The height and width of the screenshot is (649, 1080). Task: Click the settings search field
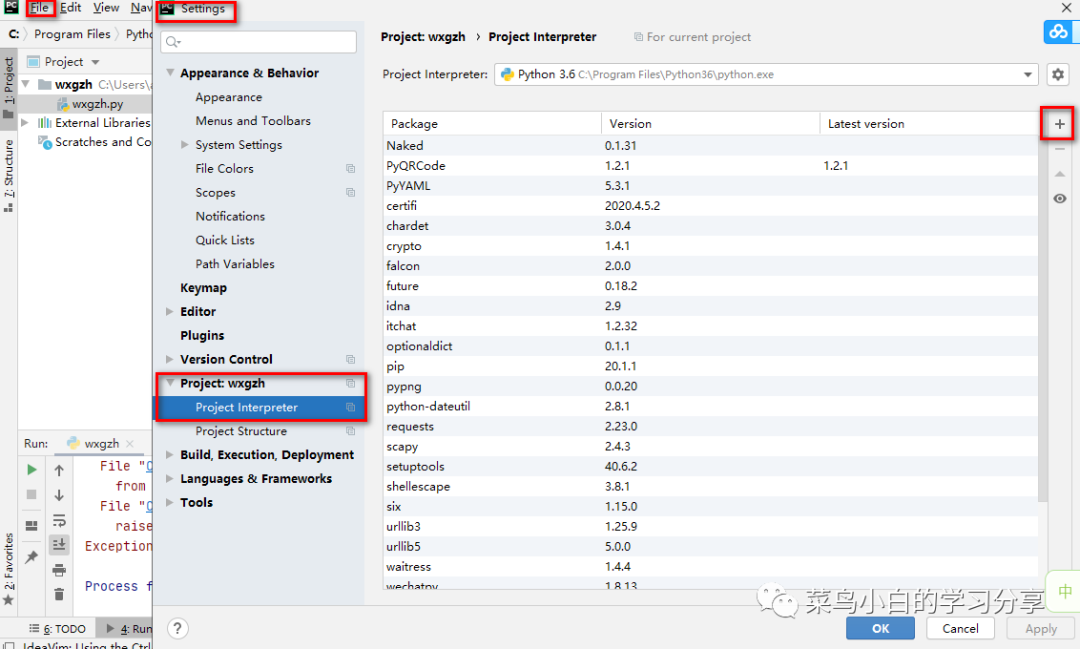(x=259, y=42)
